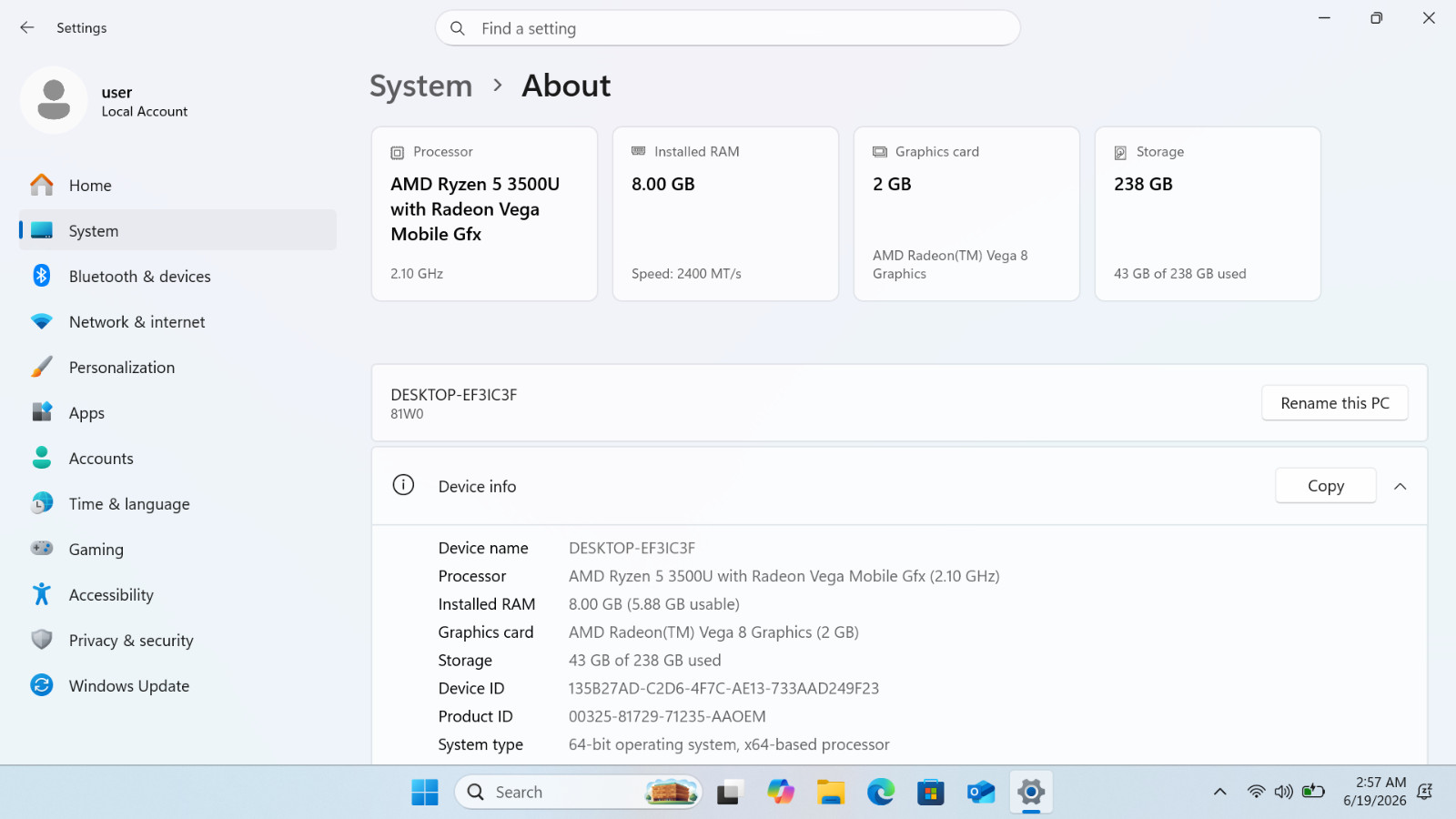Click the Processor chip icon on card
This screenshot has height=819, width=1456.
coord(398,153)
